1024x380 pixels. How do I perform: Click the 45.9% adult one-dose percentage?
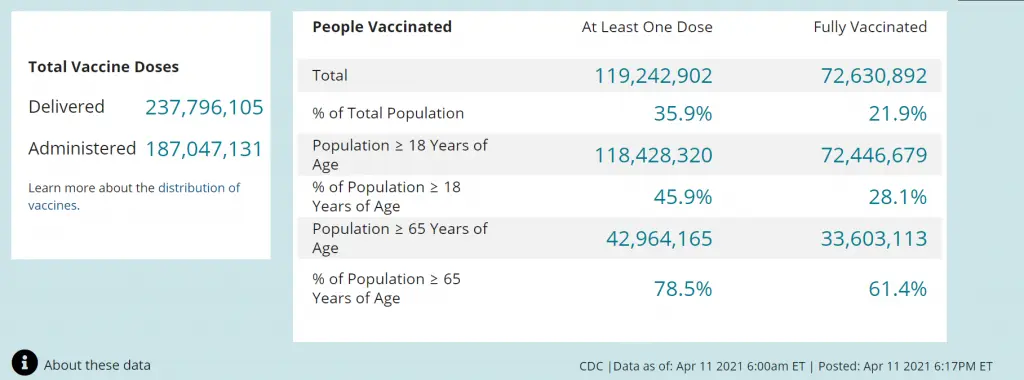tap(682, 197)
